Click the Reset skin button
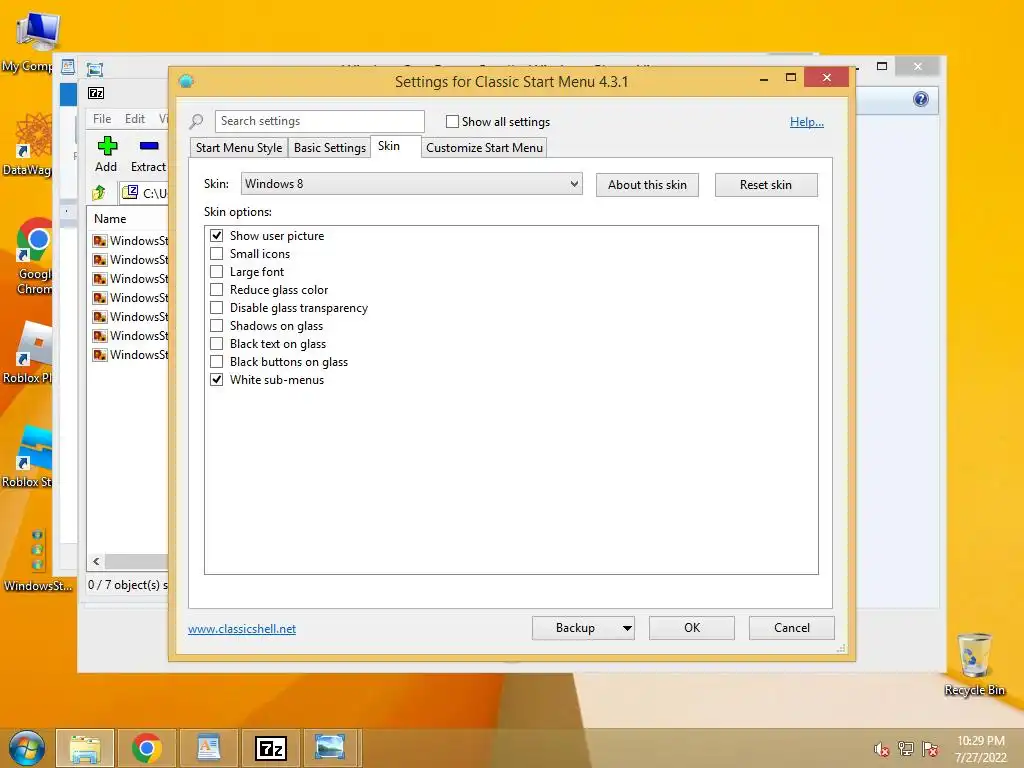This screenshot has width=1024, height=768. point(766,185)
